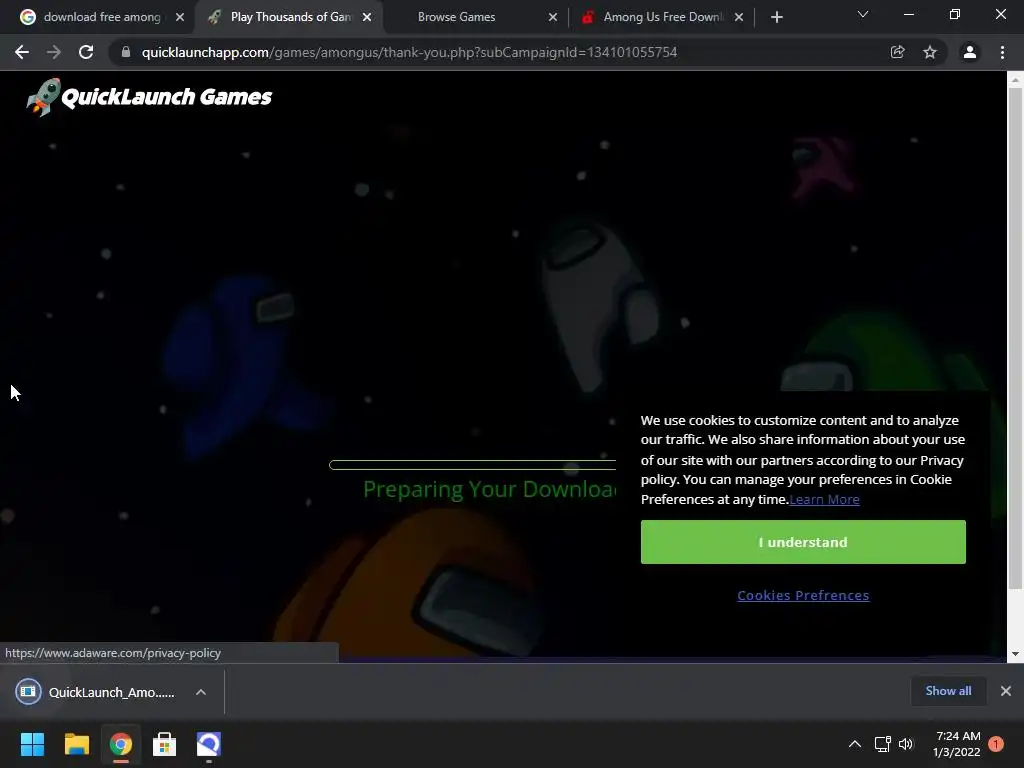Open the notification badge in the tray
Viewport: 1024px width, 768px height.
996,744
